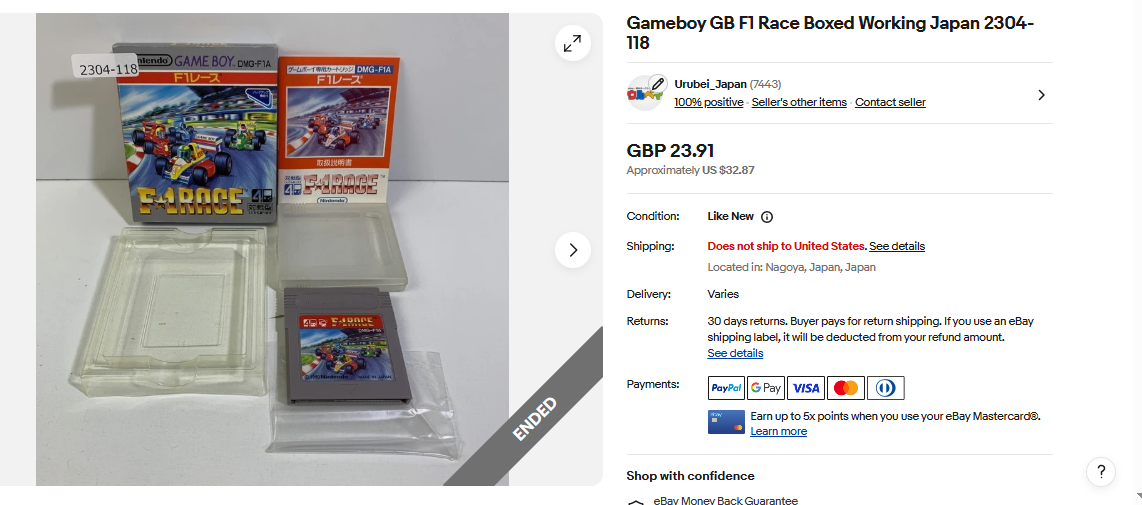
Task: Open Seller's other items link
Action: 799,102
